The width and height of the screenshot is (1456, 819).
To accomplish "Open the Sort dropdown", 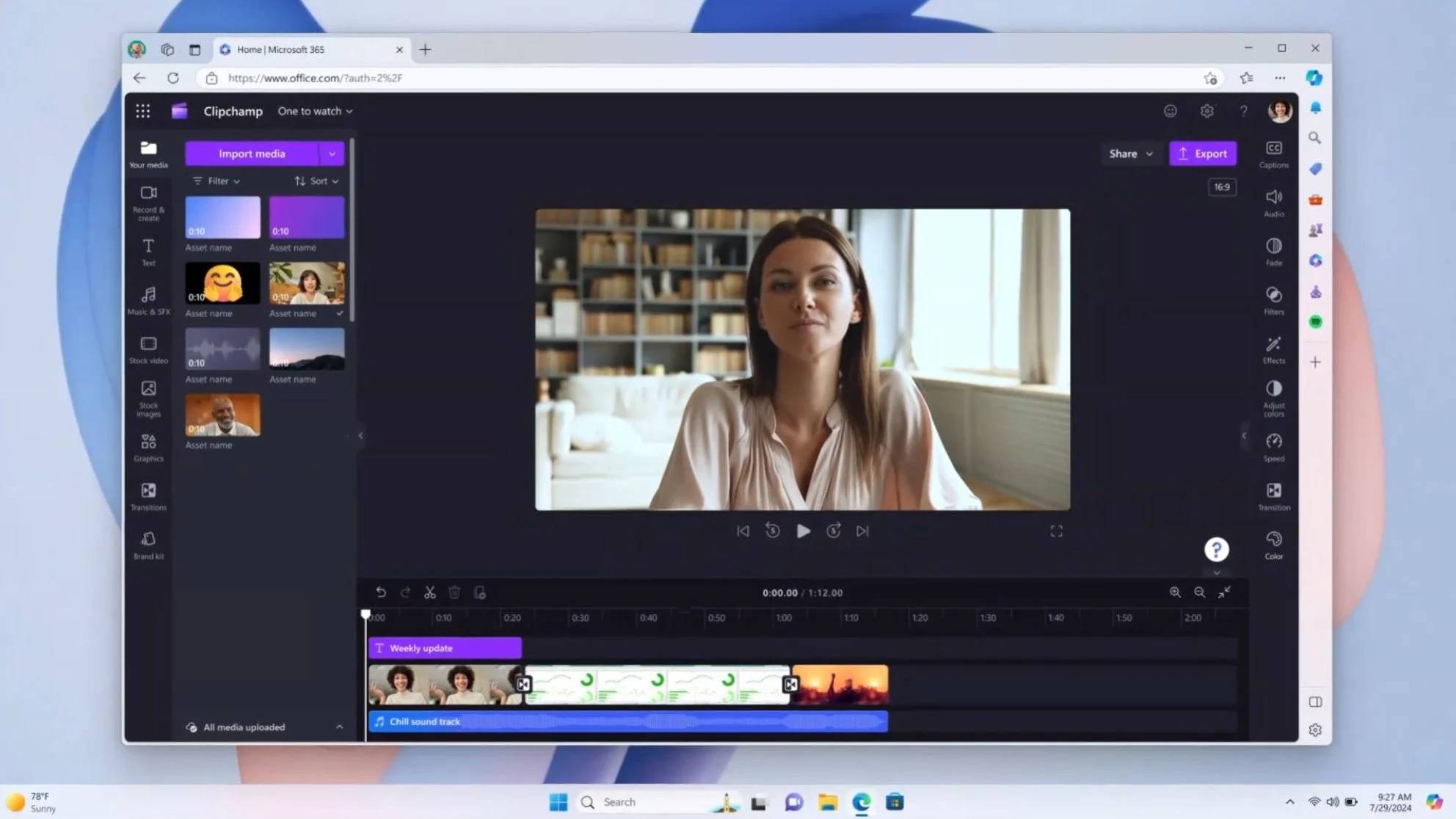I will [316, 181].
